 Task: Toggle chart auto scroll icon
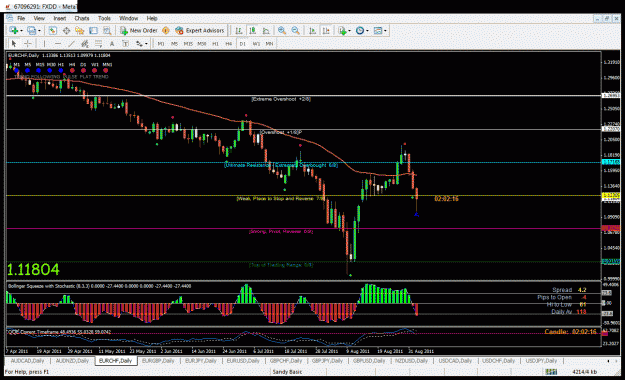coord(312,30)
